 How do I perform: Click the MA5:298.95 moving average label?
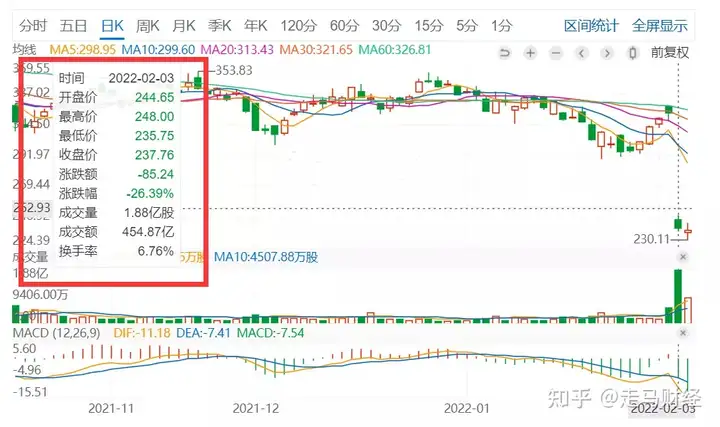pyautogui.click(x=83, y=50)
